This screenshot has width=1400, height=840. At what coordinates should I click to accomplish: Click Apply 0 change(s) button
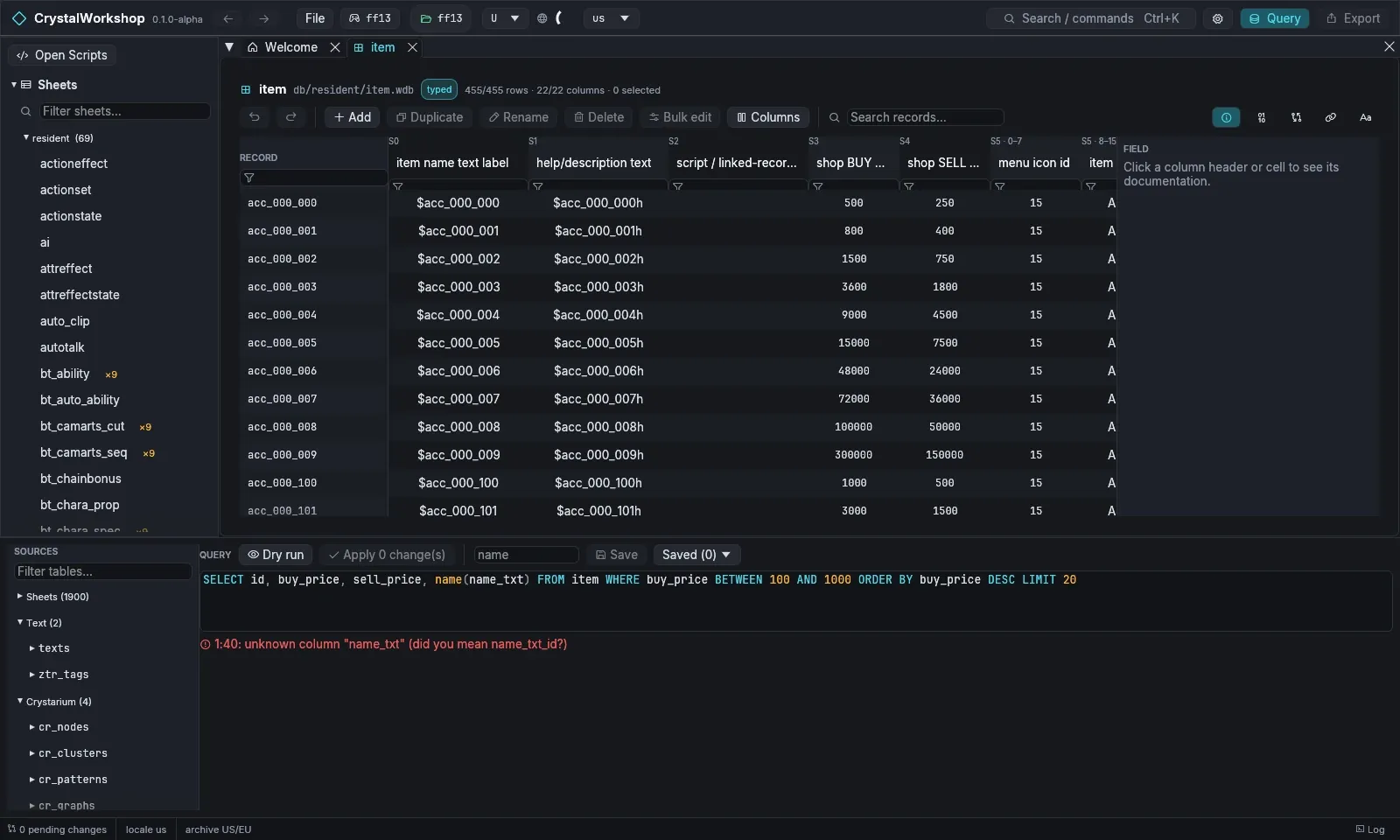[x=387, y=555]
